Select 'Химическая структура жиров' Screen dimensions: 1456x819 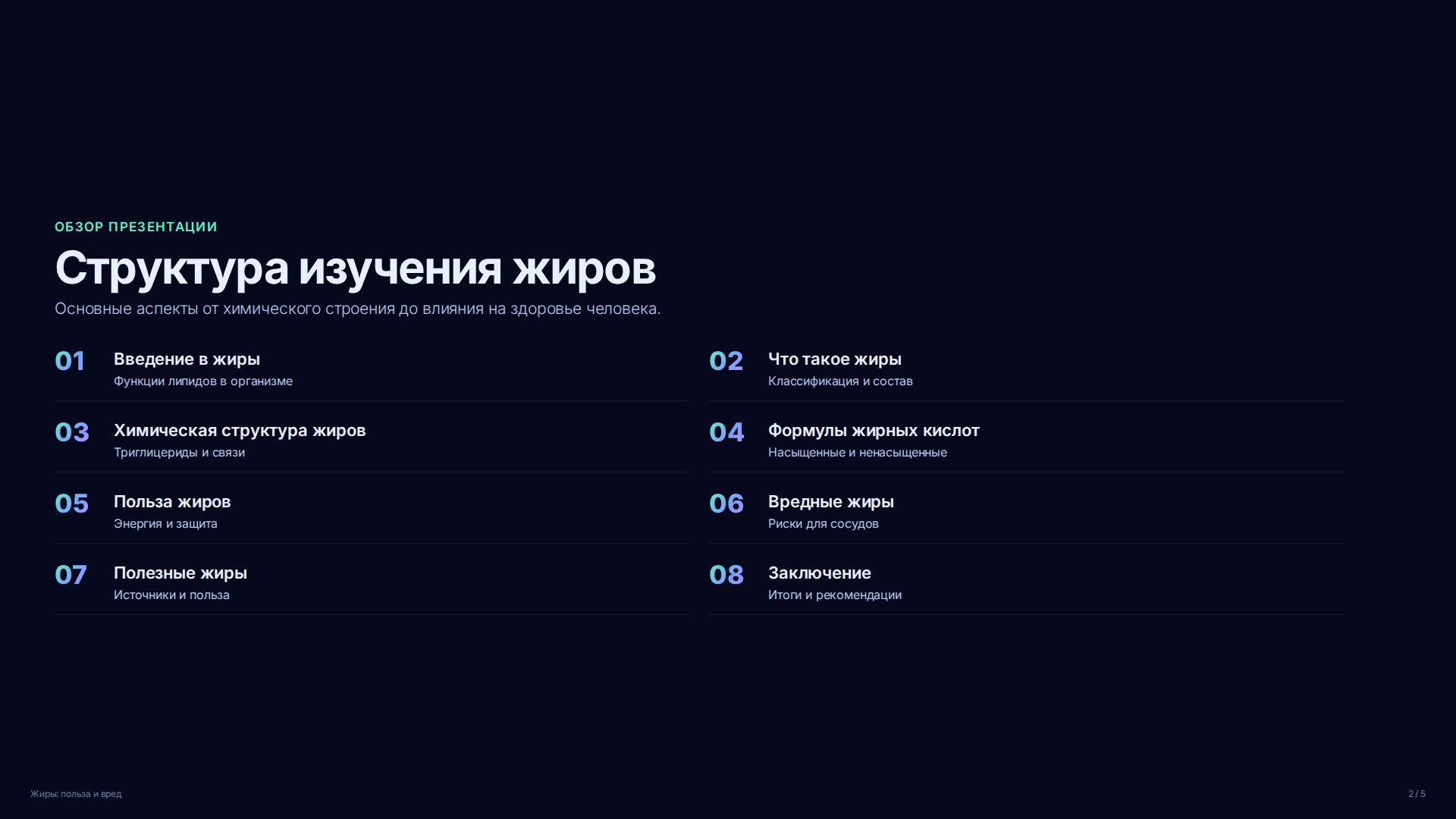pyautogui.click(x=240, y=431)
